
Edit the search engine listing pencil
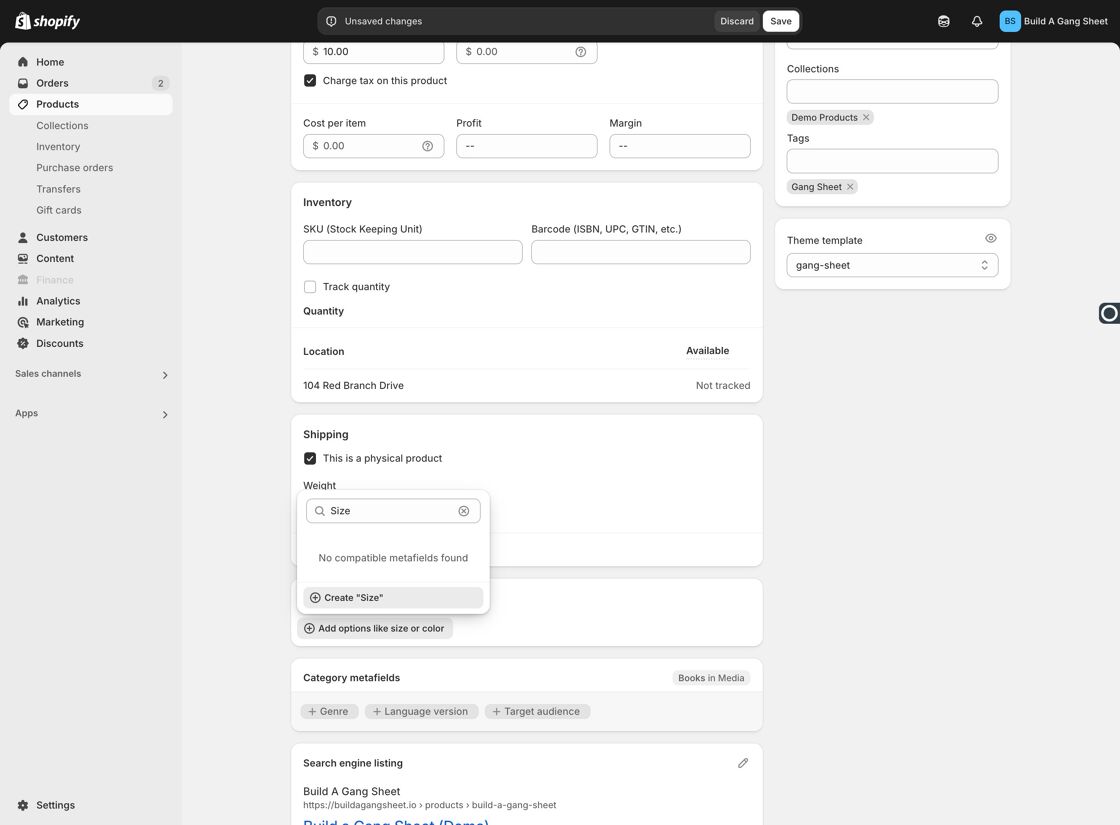[x=743, y=763]
